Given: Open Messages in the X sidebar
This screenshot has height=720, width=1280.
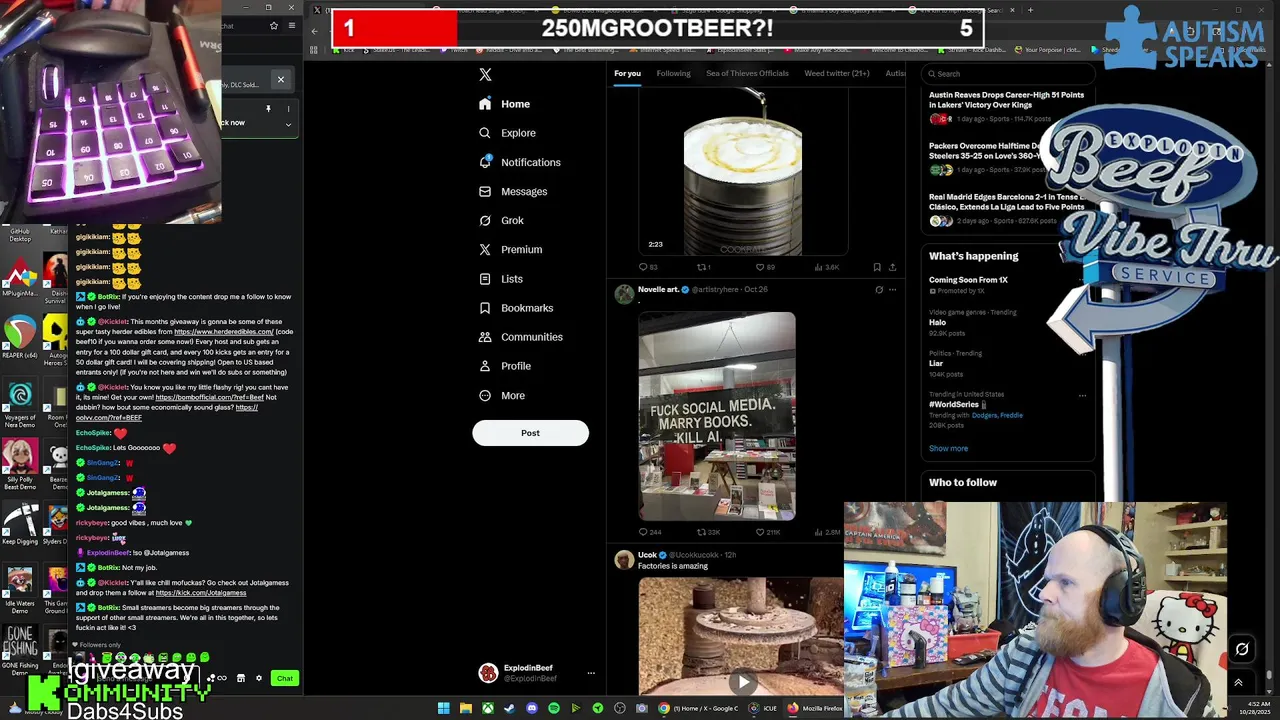Looking at the screenshot, I should (512, 191).
